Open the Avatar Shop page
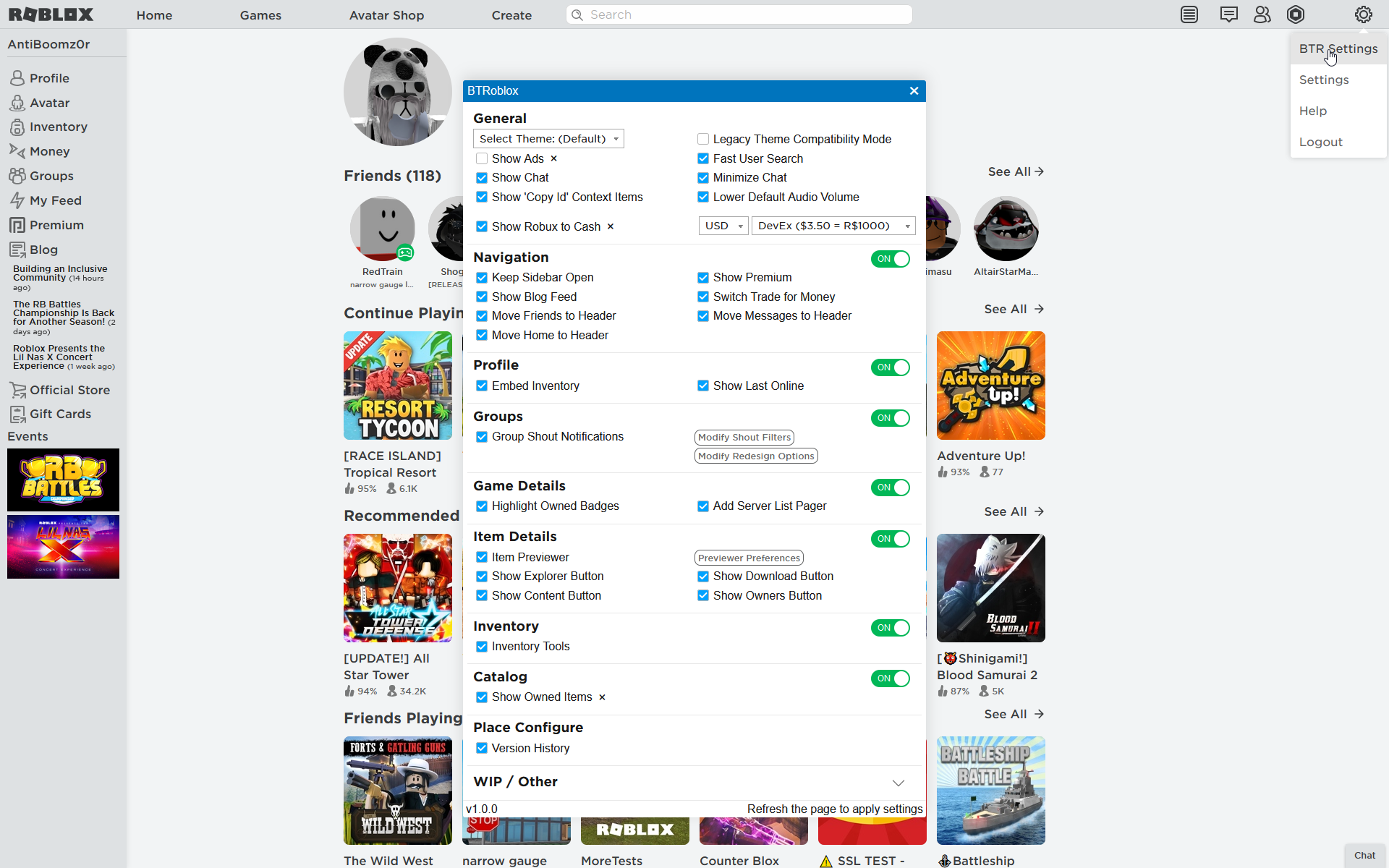The height and width of the screenshot is (868, 1389). pos(385,15)
